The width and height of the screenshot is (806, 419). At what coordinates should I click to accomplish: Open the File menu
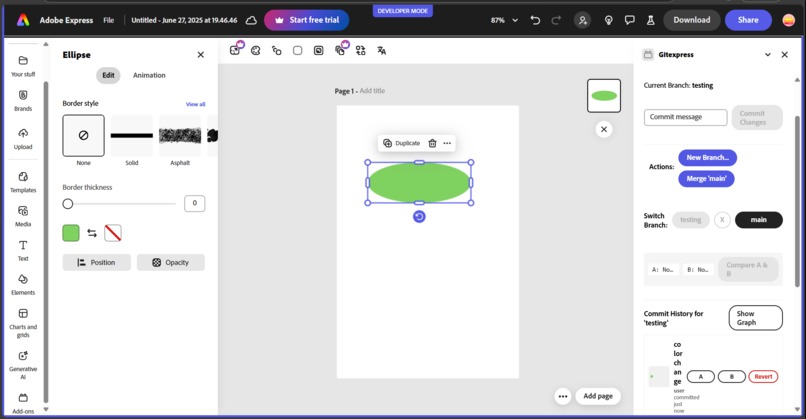point(108,20)
